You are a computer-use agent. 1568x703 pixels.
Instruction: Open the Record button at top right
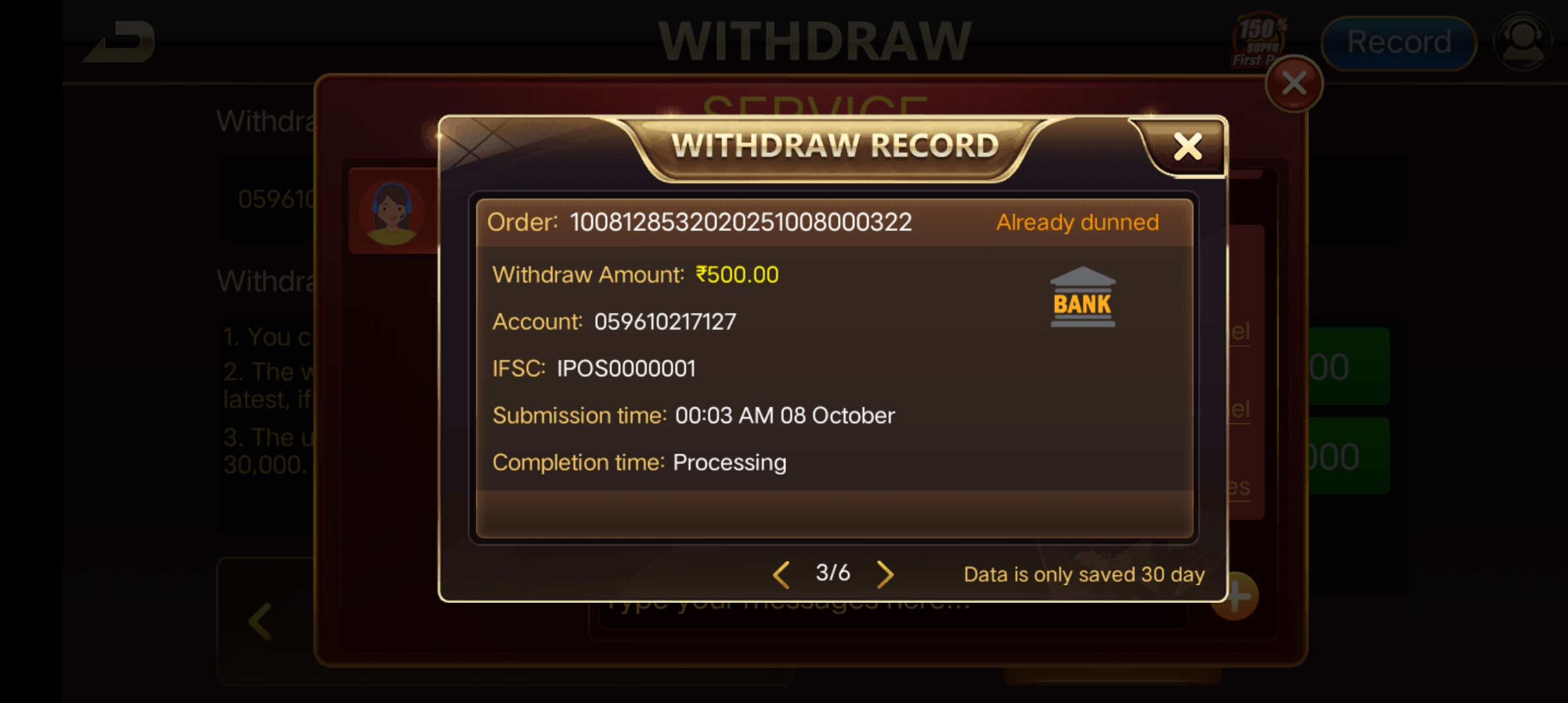click(x=1399, y=43)
